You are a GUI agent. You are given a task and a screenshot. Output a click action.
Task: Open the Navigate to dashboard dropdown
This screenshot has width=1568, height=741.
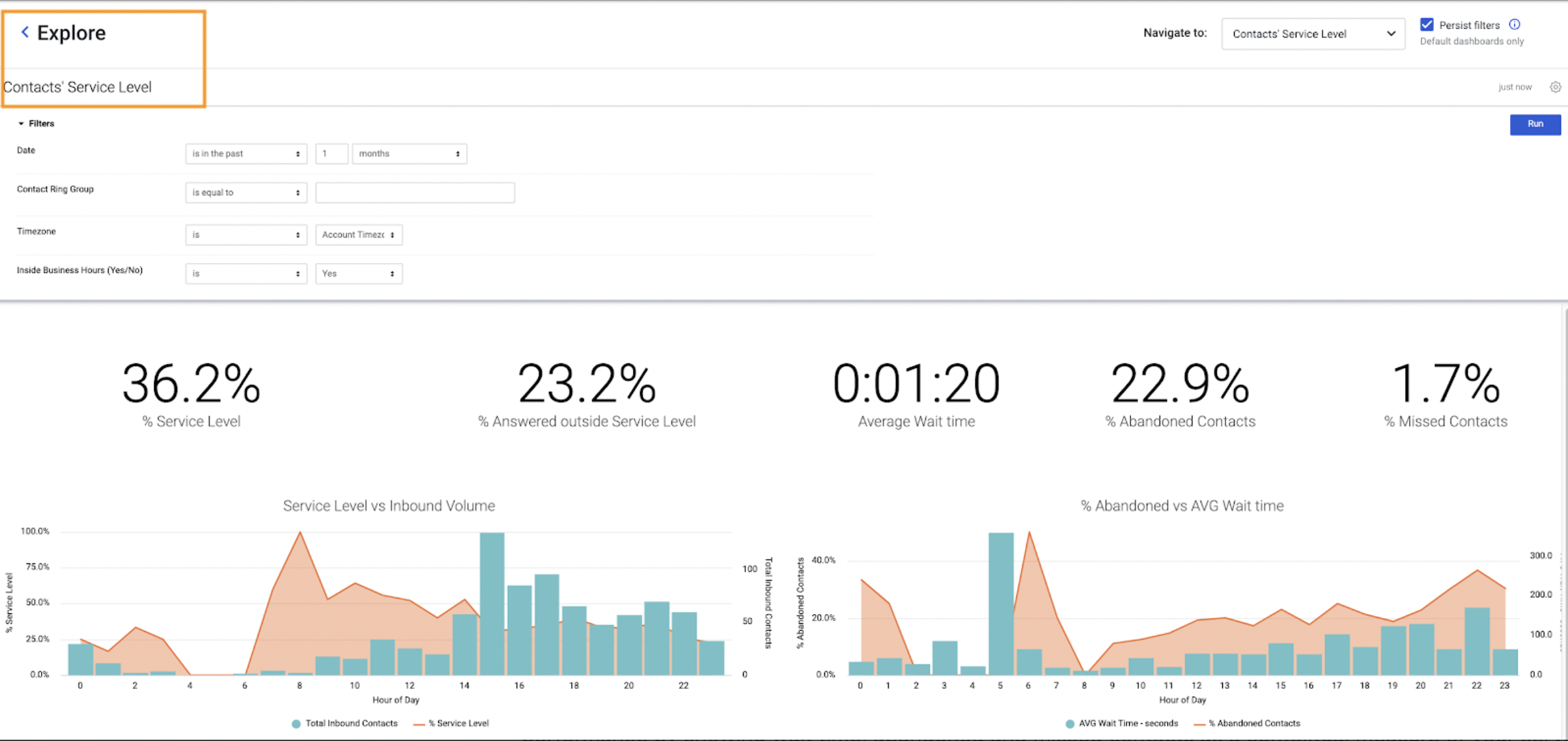tap(1313, 33)
